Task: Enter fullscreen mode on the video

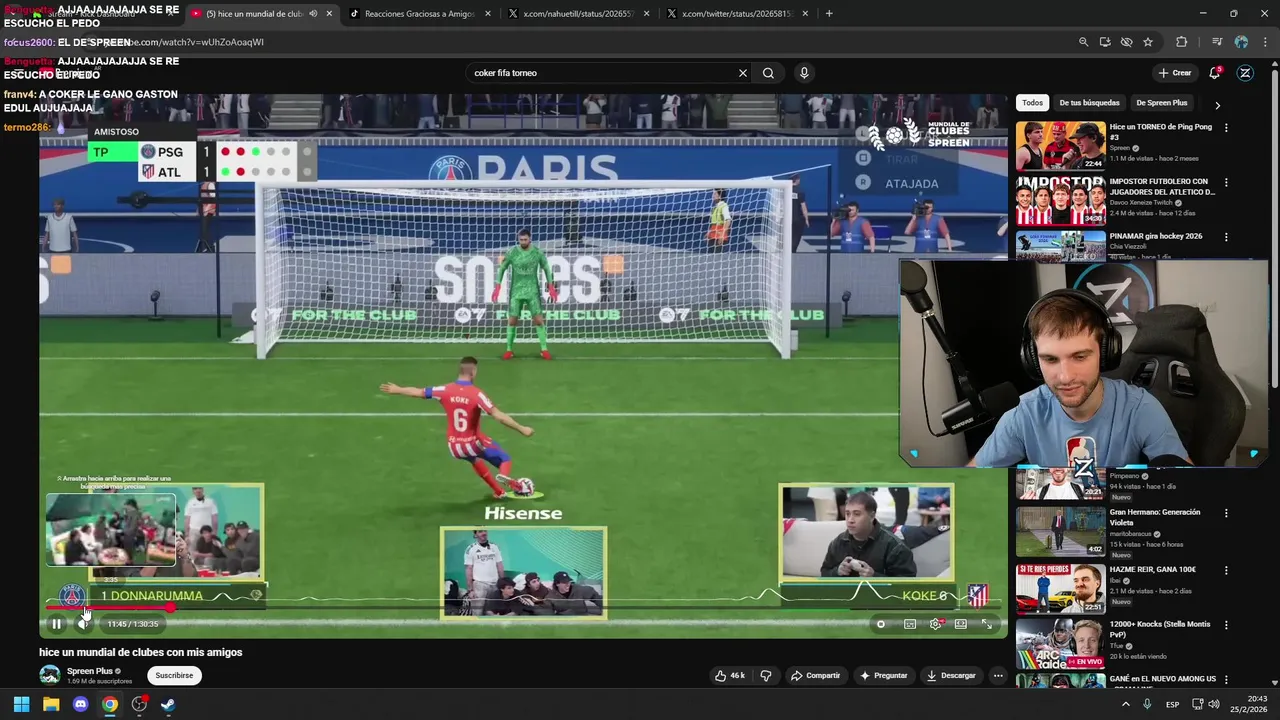Action: pyautogui.click(x=987, y=624)
